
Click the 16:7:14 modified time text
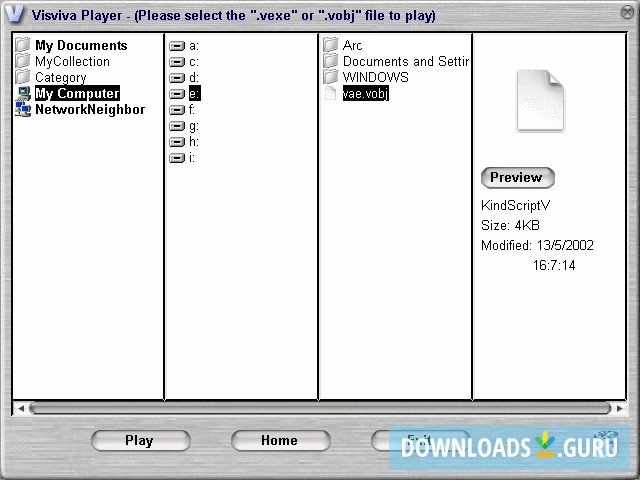[554, 265]
